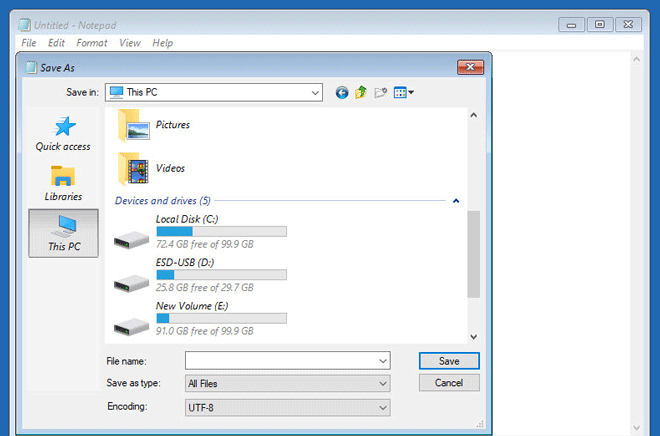The height and width of the screenshot is (436, 660).
Task: Click the 72.4 GB free of 99.9 GB text
Action: coord(205,244)
